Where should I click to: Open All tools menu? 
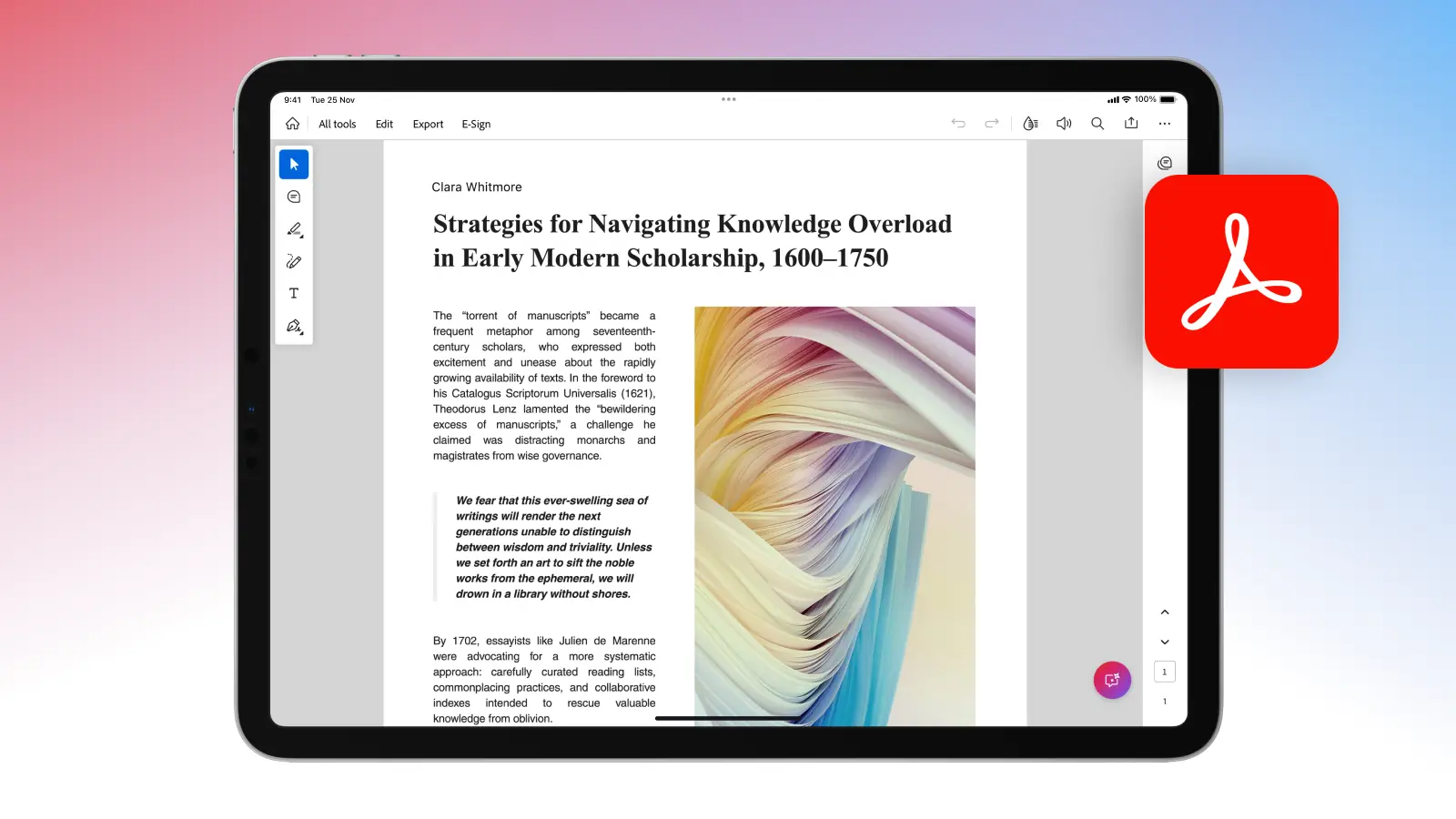pyautogui.click(x=337, y=125)
